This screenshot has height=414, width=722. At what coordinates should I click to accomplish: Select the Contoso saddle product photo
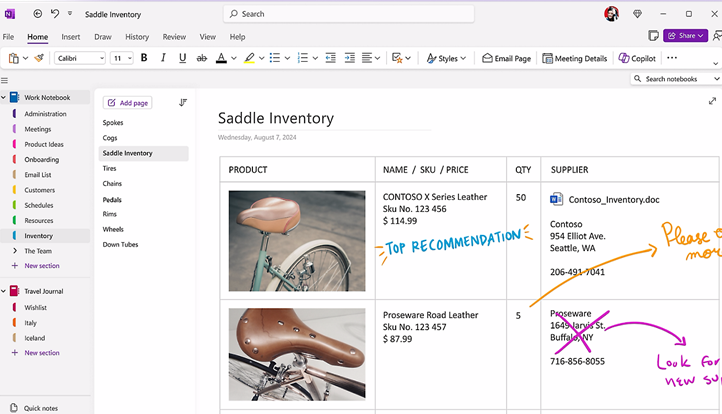click(297, 241)
